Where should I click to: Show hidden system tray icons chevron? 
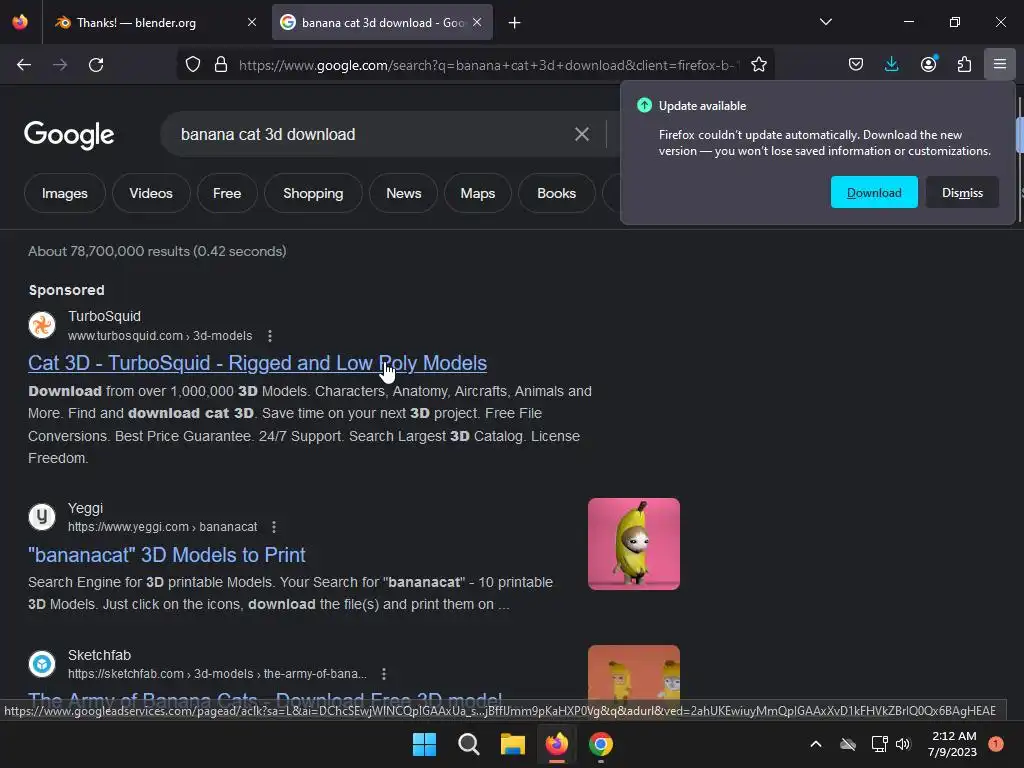816,744
